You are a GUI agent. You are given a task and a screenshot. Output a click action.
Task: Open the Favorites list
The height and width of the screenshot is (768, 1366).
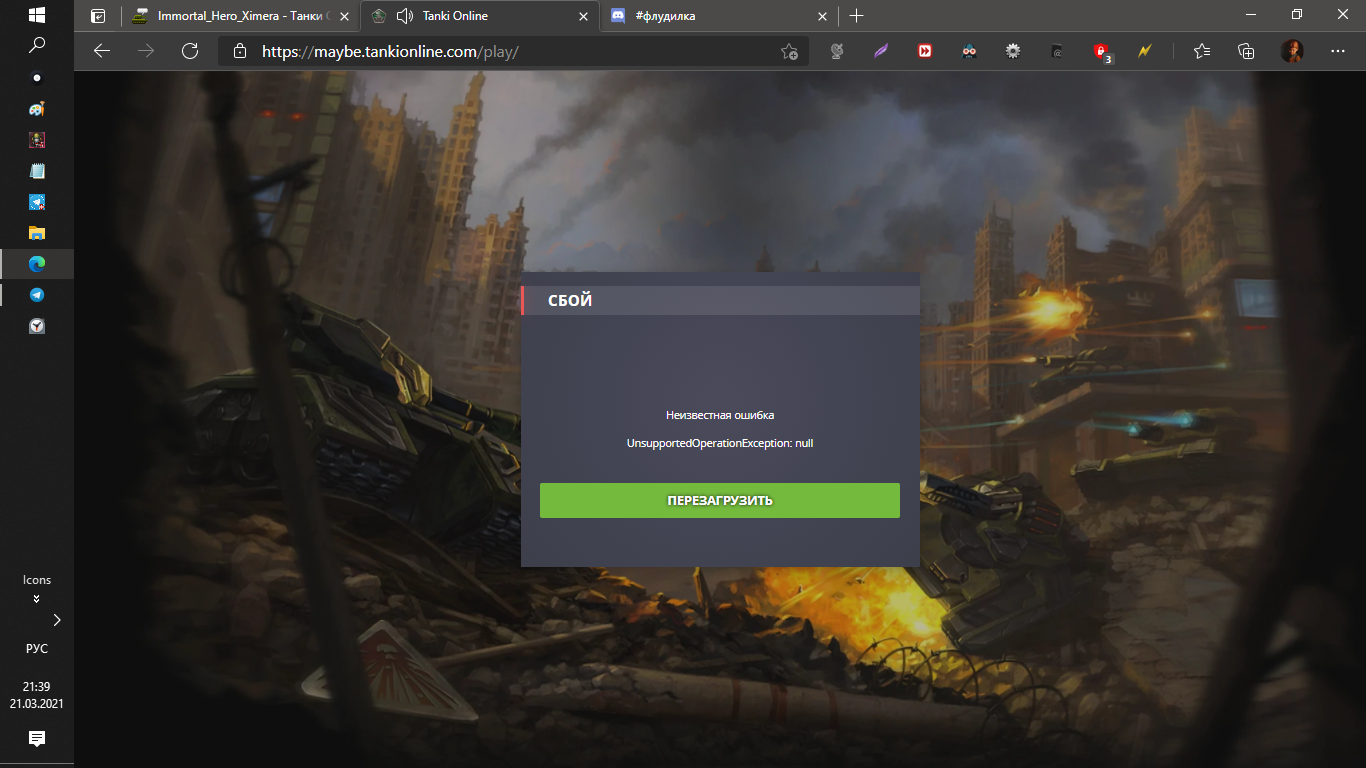1202,51
